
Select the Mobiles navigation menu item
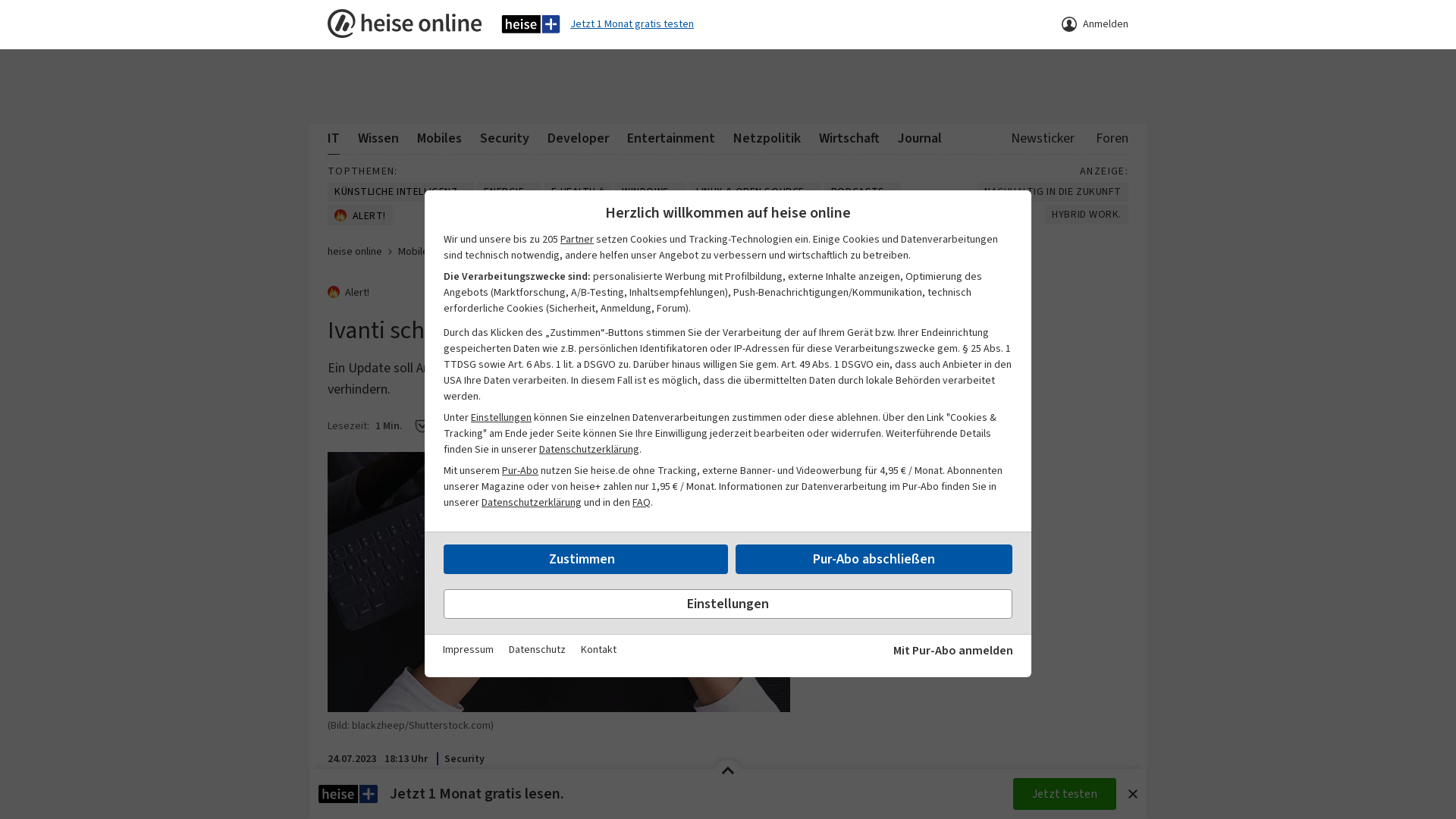(438, 137)
